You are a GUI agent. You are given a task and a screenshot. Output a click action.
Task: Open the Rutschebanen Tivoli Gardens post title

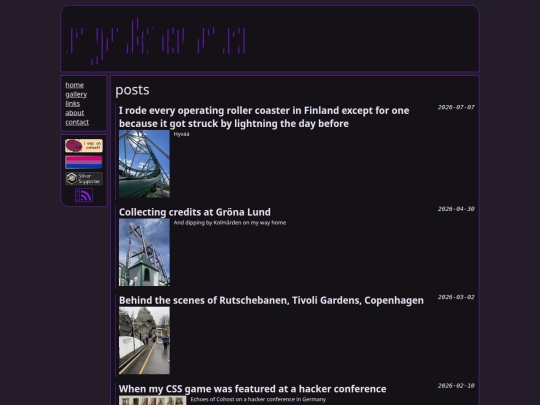[271, 301]
